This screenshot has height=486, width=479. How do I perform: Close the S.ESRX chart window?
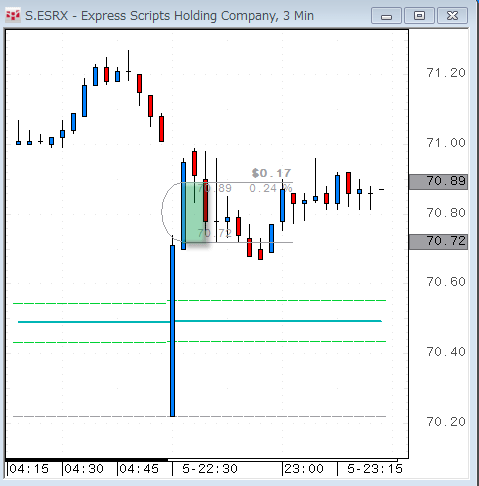click(x=452, y=16)
